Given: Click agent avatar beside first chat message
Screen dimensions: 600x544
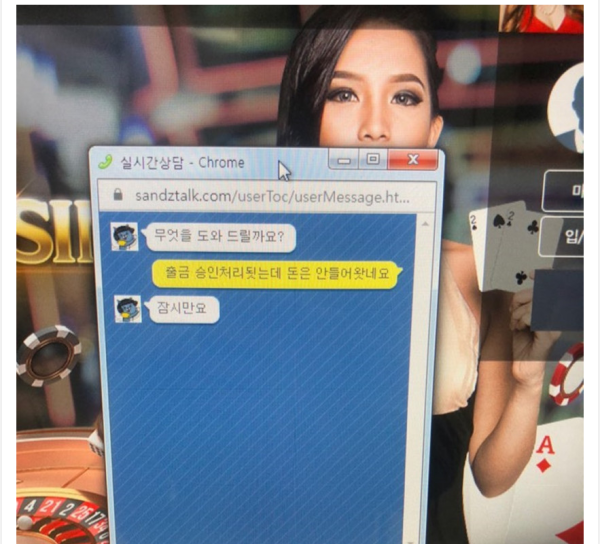Looking at the screenshot, I should (125, 237).
